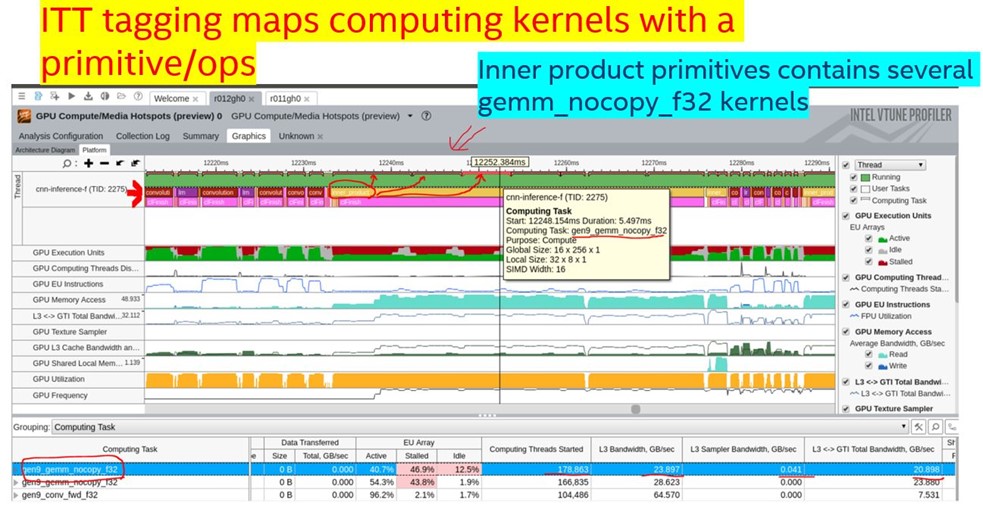
Task: Uncheck the Idle EU Arrays checkbox
Action: point(868,250)
